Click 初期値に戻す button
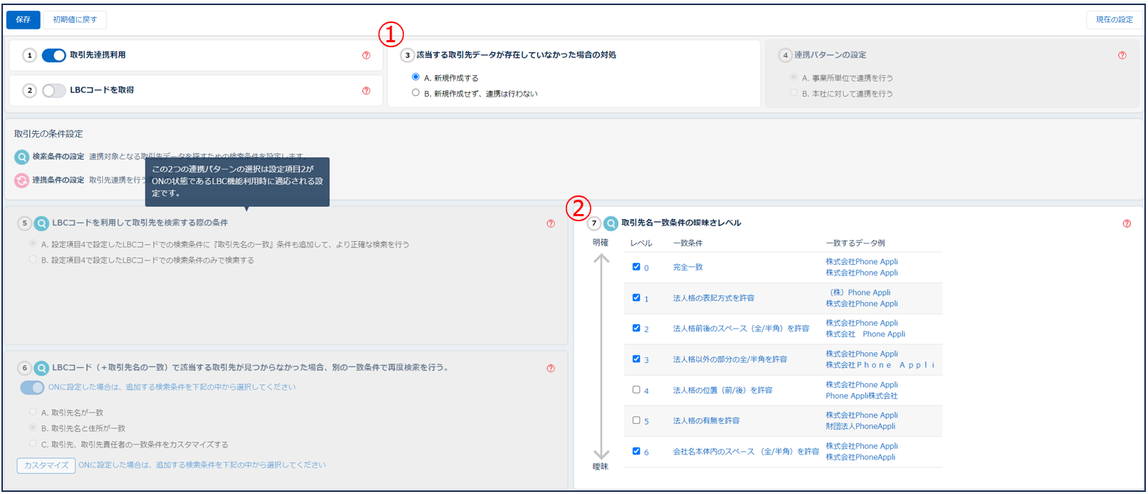This screenshot has height=494, width=1148. click(75, 20)
